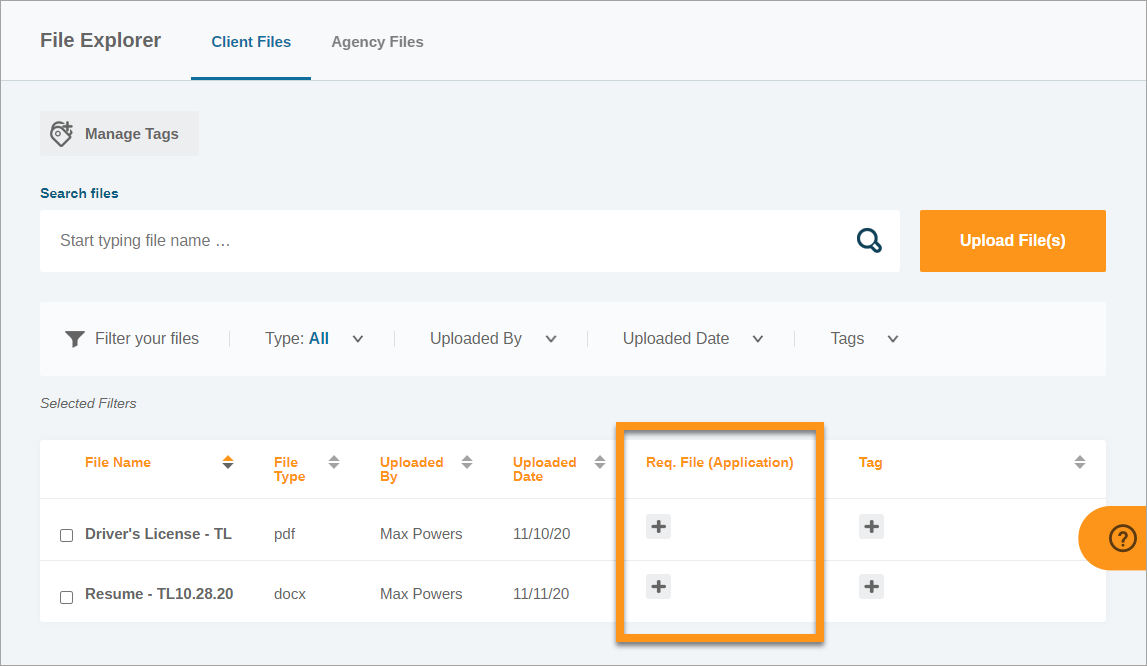Click the pdf file type cell

pyautogui.click(x=285, y=534)
